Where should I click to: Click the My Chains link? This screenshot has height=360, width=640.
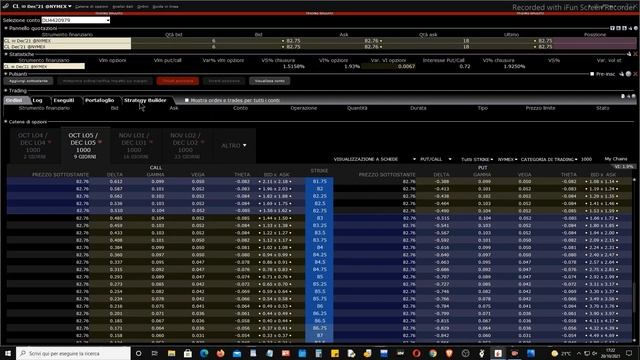[x=616, y=159]
